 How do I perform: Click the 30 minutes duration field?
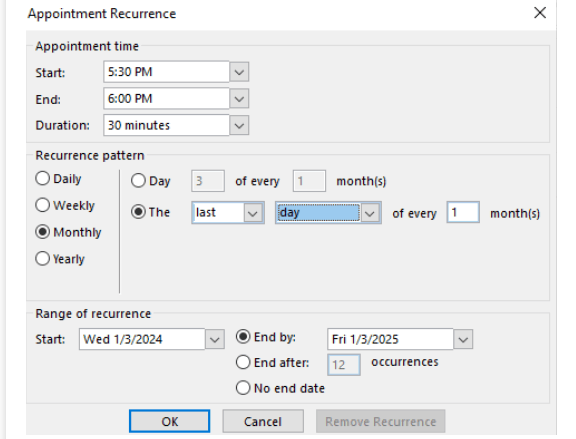point(166,125)
